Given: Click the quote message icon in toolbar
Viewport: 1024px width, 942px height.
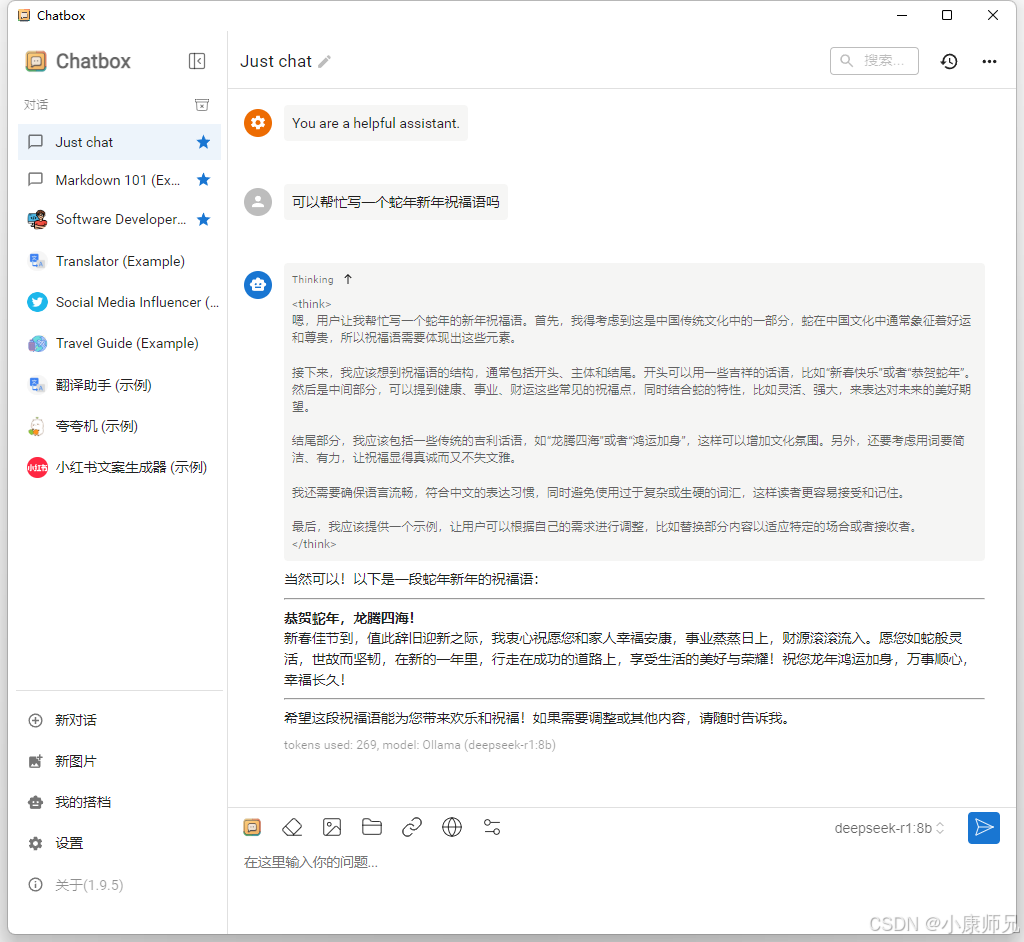Looking at the screenshot, I should point(252,827).
